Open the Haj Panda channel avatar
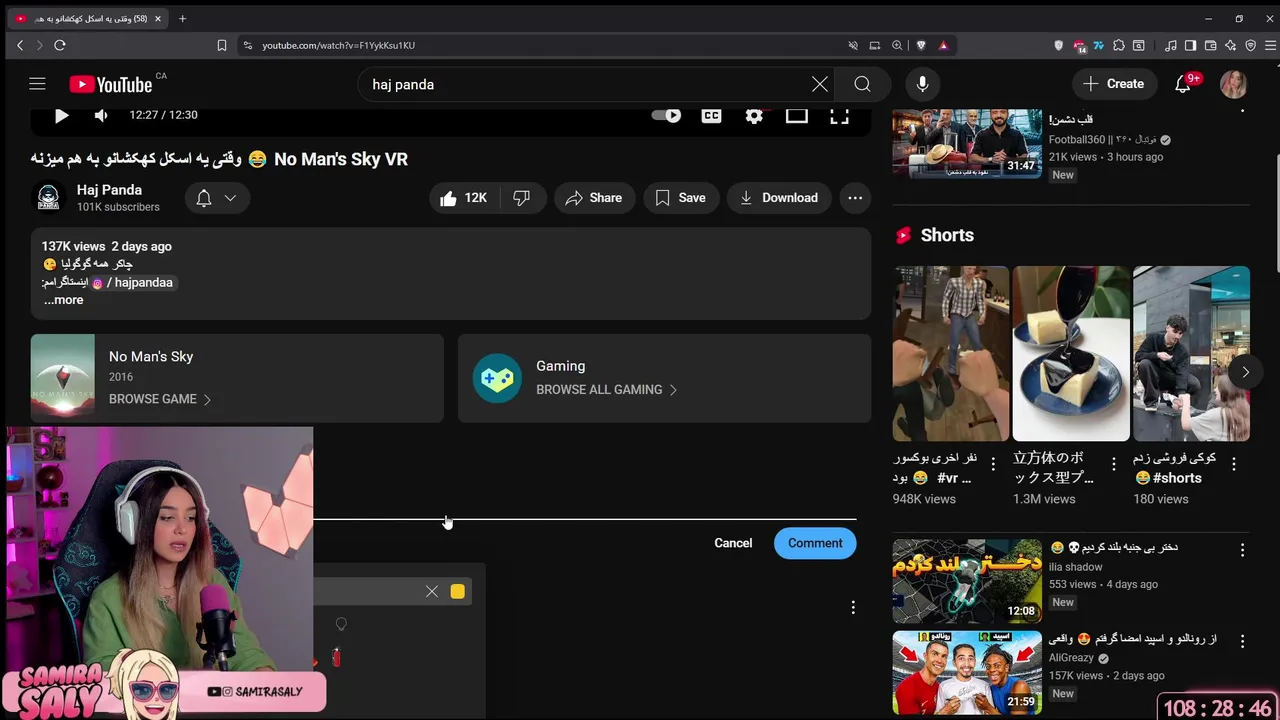 [48, 198]
